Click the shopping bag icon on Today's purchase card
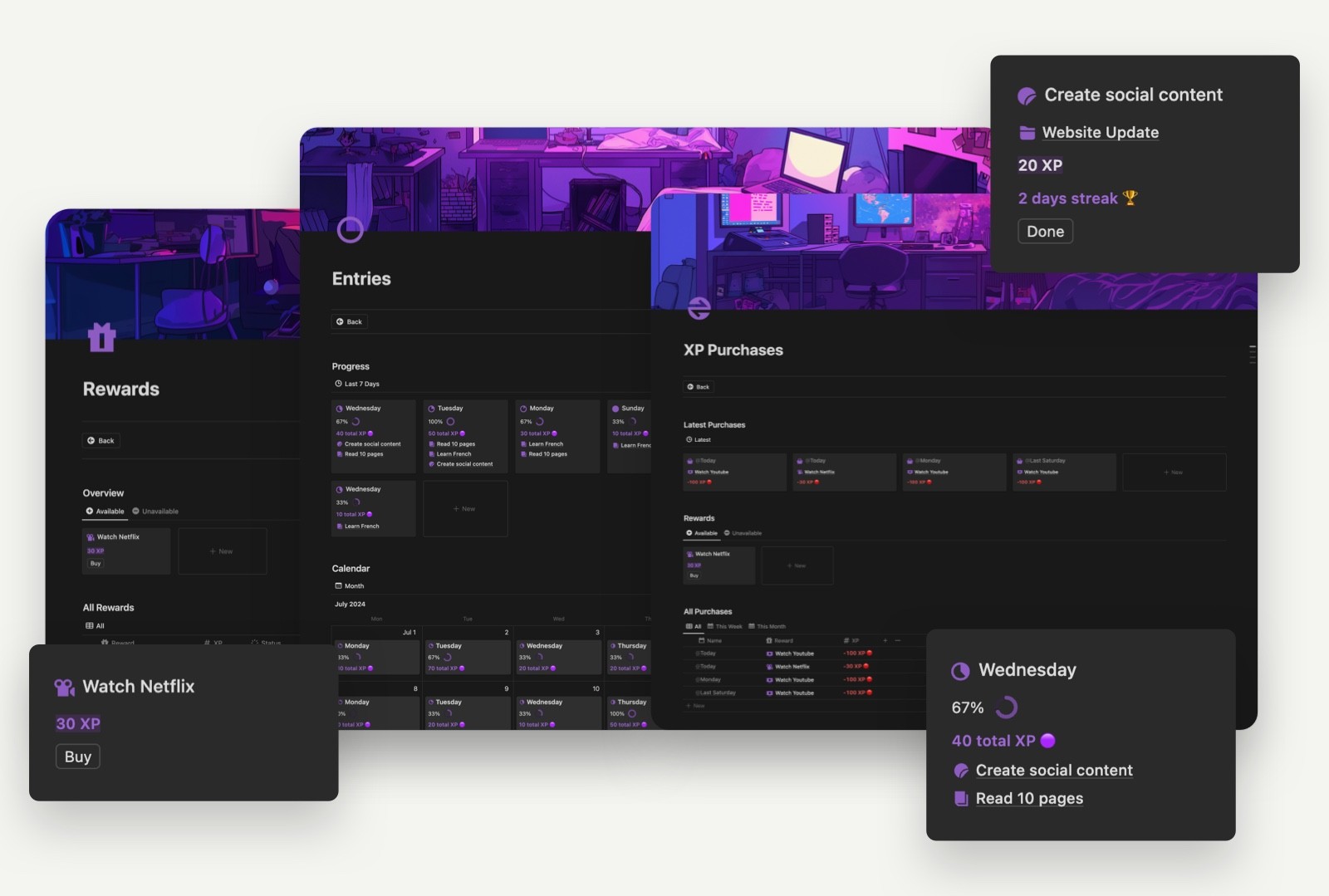The width and height of the screenshot is (1329, 896). [x=689, y=460]
